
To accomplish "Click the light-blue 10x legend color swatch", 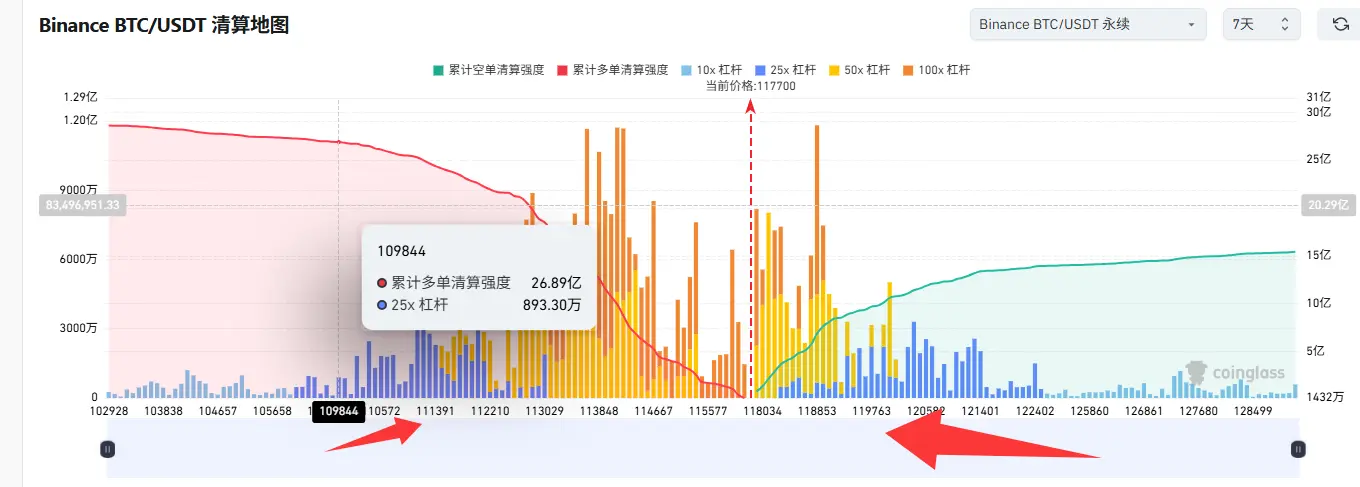I will [x=685, y=70].
